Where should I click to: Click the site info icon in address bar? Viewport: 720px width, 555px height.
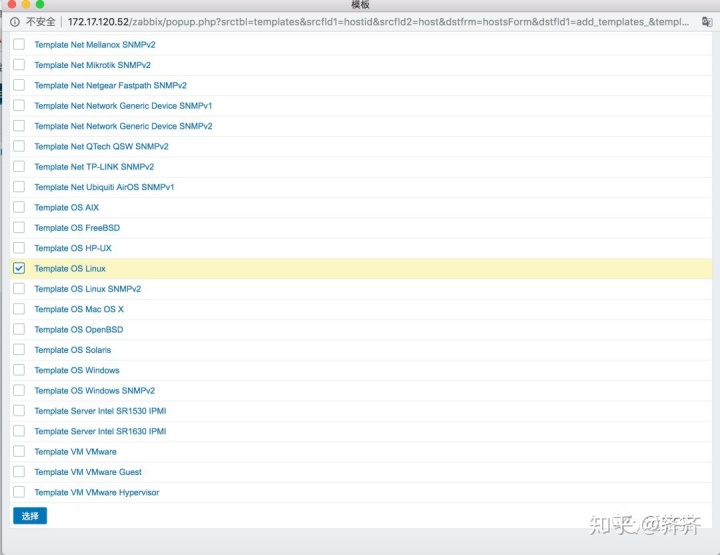click(x=15, y=22)
